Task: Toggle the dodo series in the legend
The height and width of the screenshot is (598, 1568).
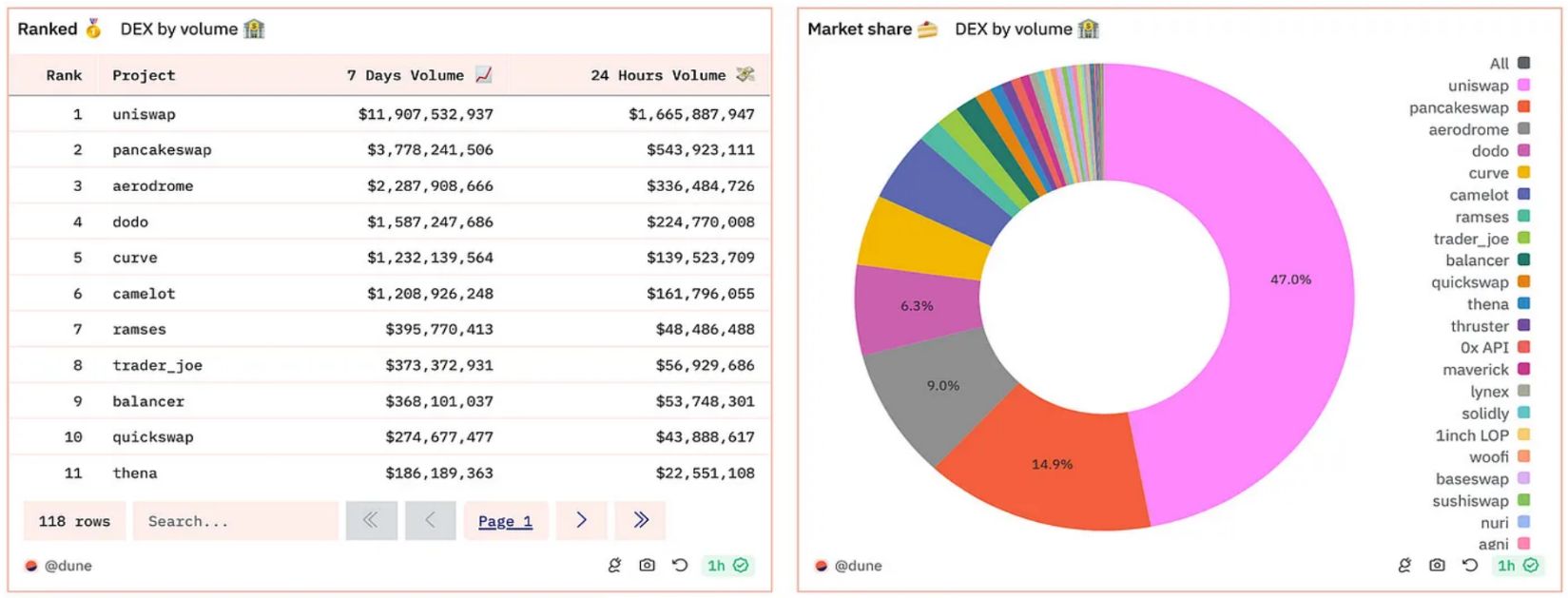Action: 1500,151
